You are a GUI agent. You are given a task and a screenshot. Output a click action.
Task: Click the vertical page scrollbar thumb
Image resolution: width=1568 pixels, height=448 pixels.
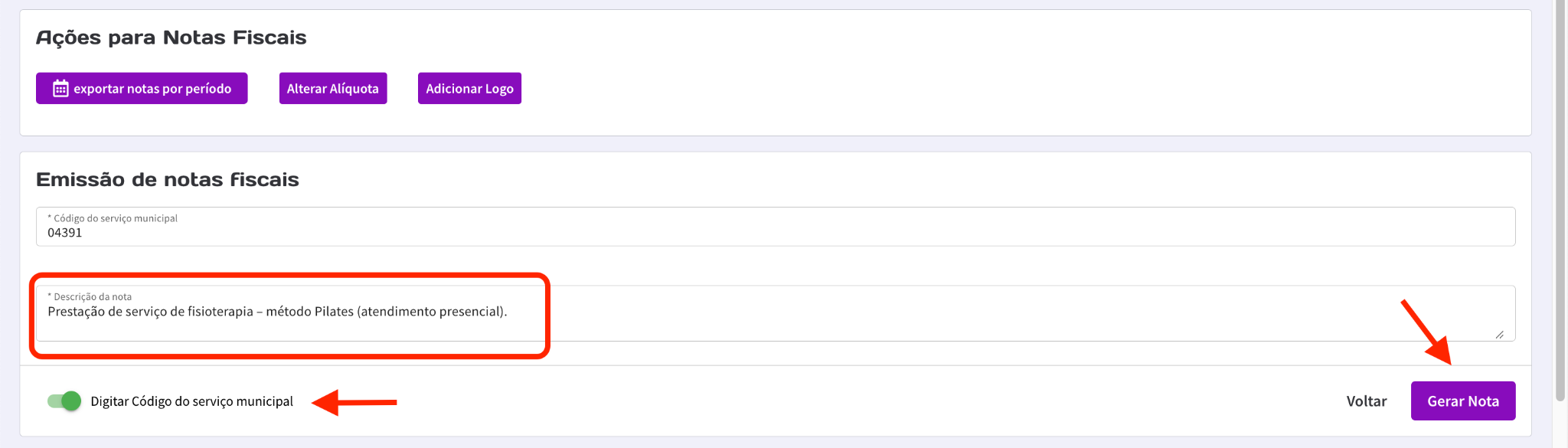[1560, 199]
